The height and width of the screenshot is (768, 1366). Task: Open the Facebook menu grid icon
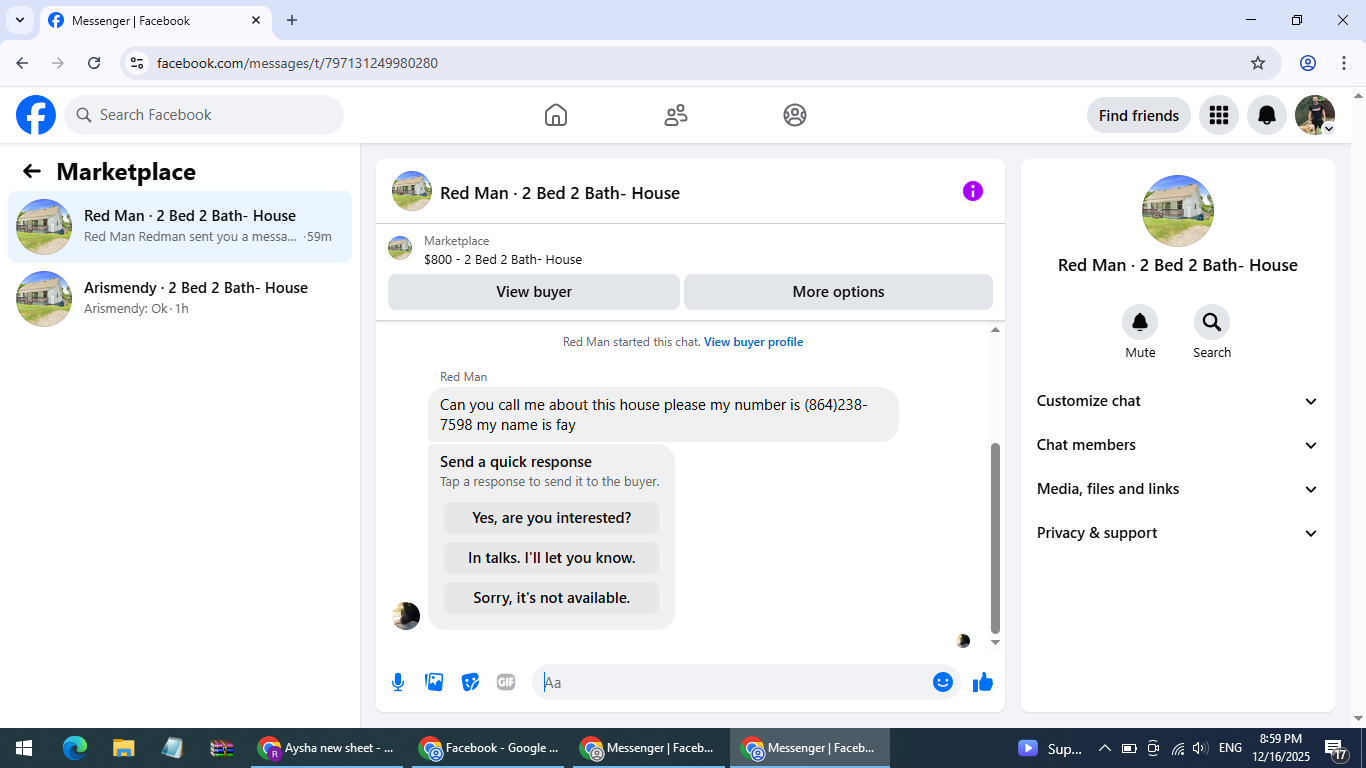pos(1218,115)
